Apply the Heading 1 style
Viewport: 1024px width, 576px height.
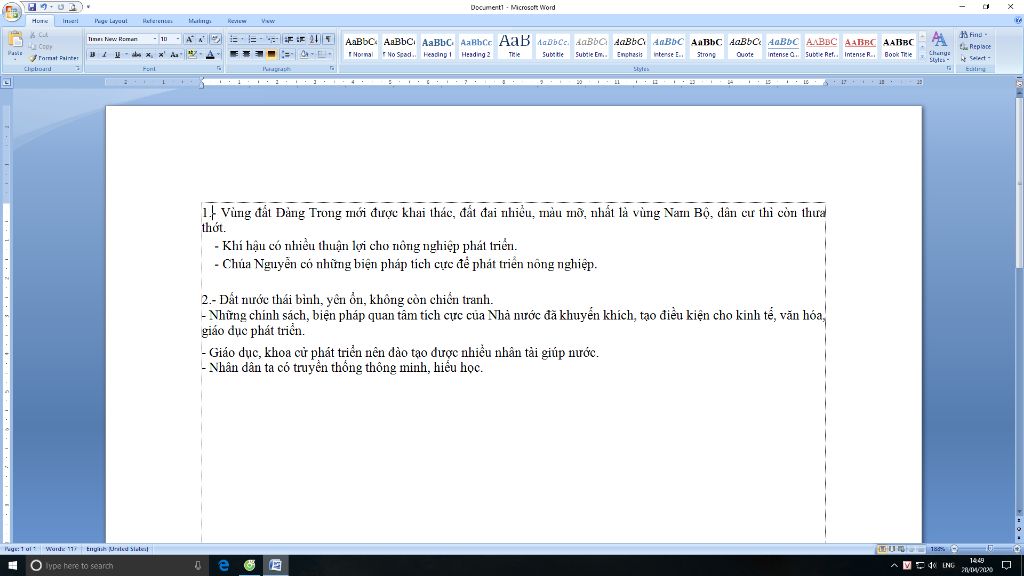(438, 46)
